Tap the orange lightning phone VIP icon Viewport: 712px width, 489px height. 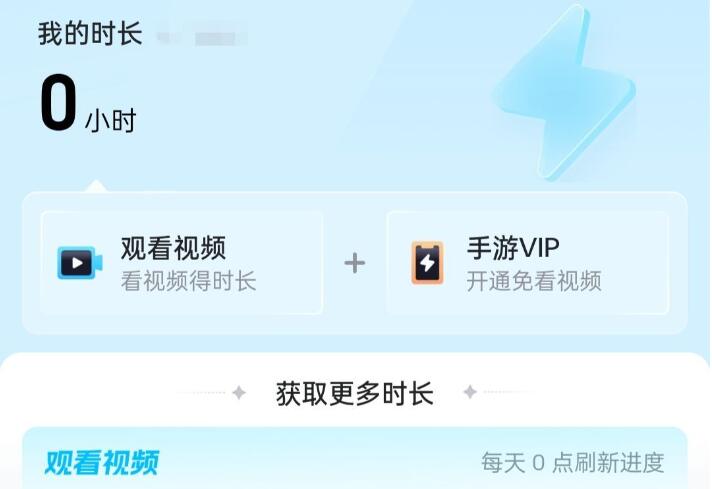pos(427,263)
